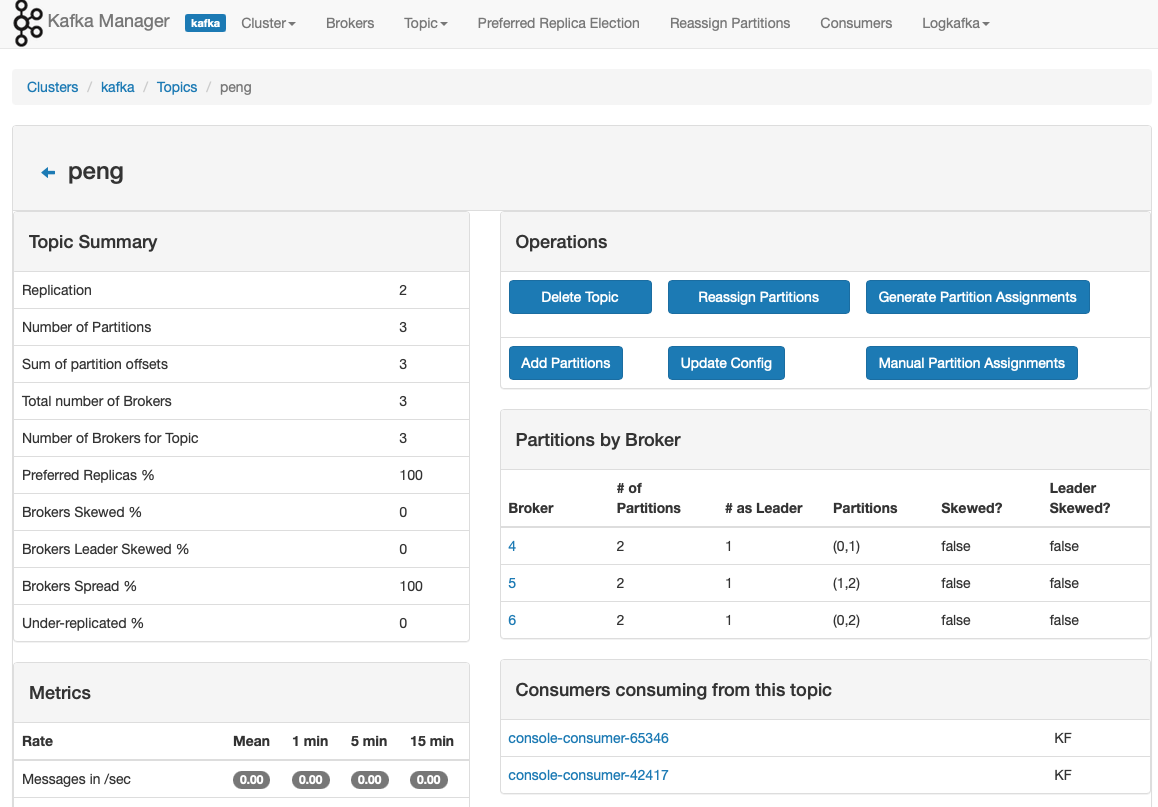The width and height of the screenshot is (1158, 807).
Task: Click the Kafka Manager logo icon
Action: 28,24
